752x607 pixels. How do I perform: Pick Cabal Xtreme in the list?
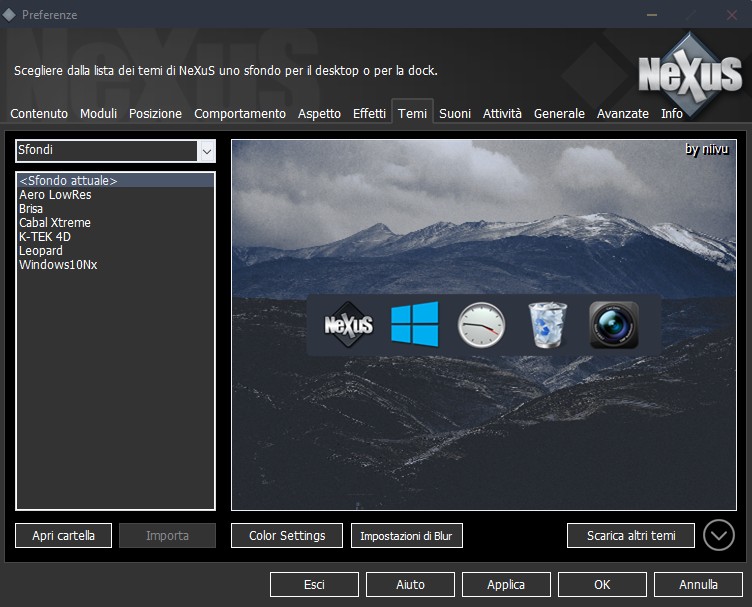click(55, 223)
